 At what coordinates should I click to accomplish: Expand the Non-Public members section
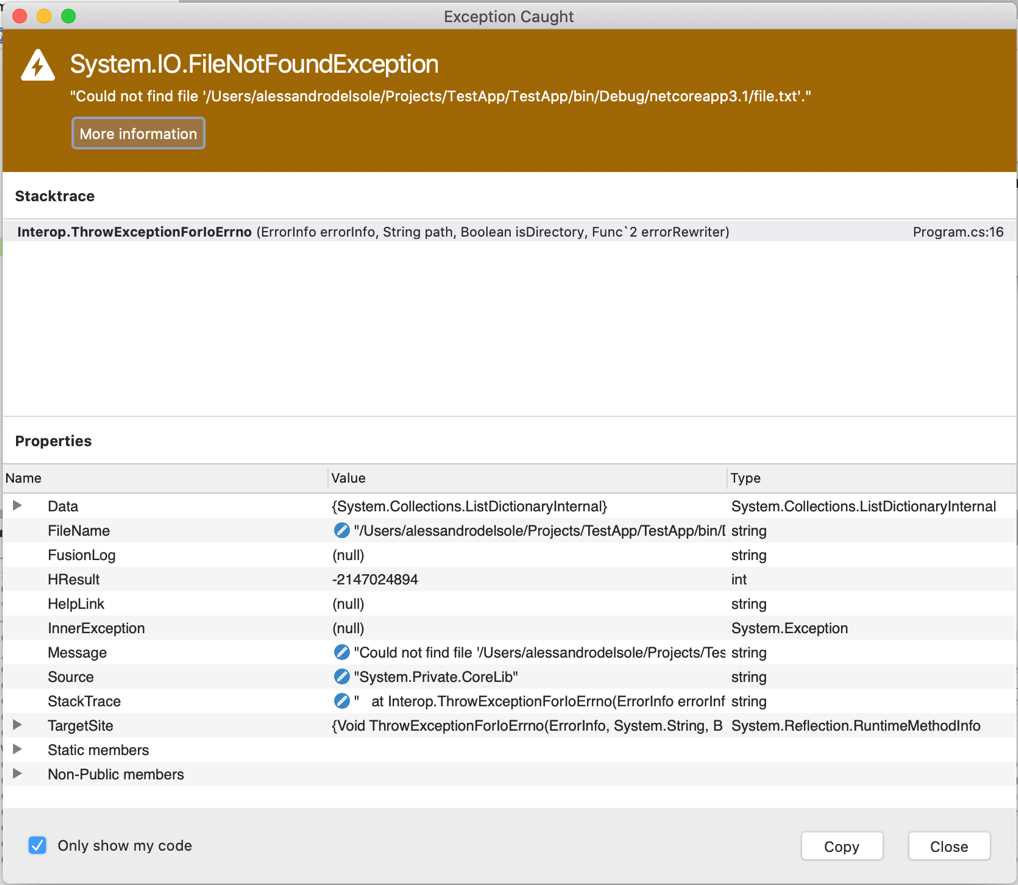[x=16, y=774]
